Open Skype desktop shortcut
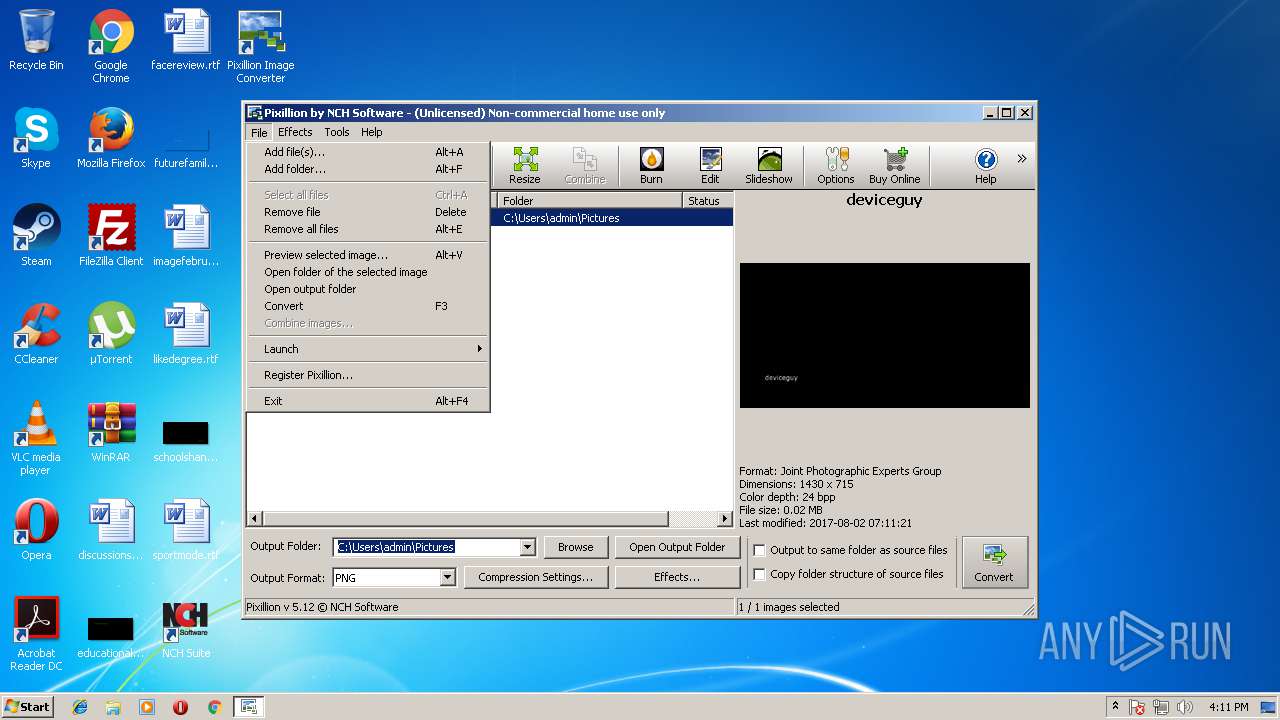This screenshot has width=1280, height=720. point(36,139)
